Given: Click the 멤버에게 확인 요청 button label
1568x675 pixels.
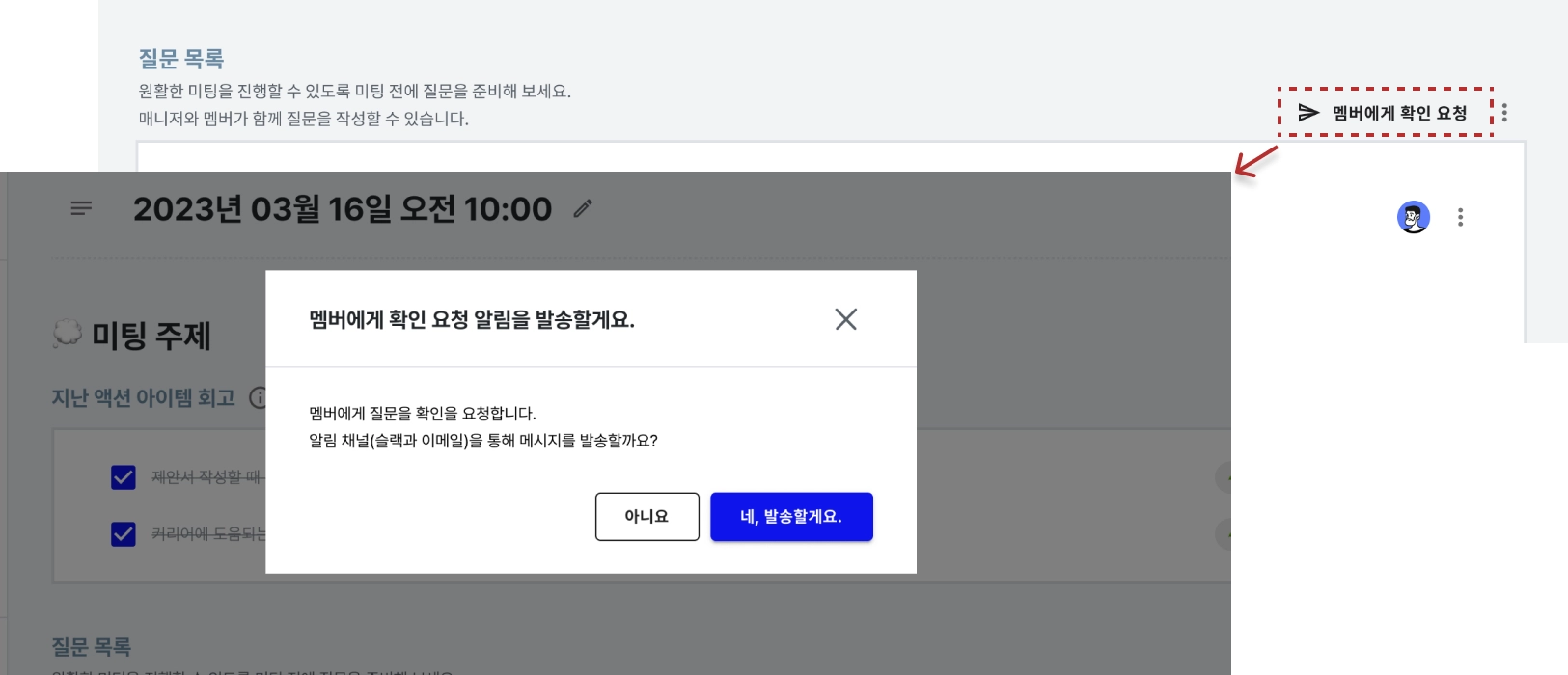Looking at the screenshot, I should tap(1399, 113).
